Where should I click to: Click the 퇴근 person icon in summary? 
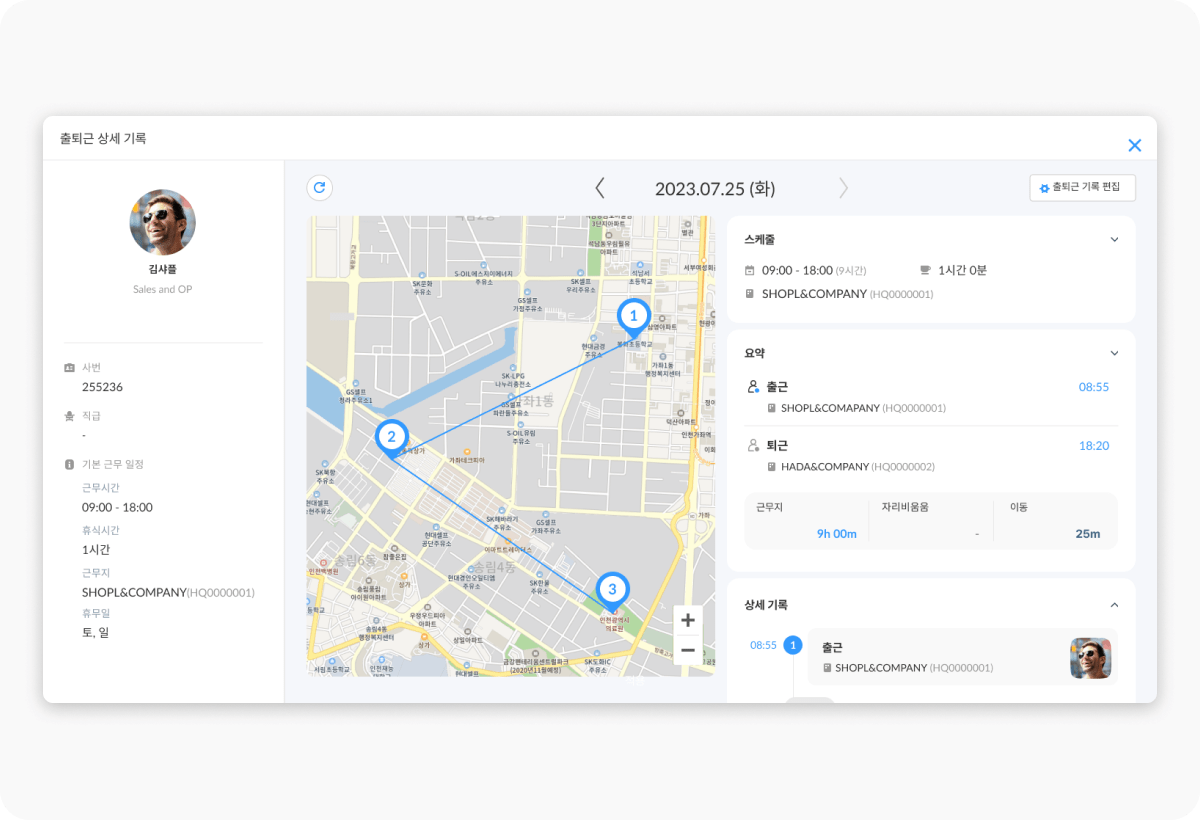[x=753, y=445]
